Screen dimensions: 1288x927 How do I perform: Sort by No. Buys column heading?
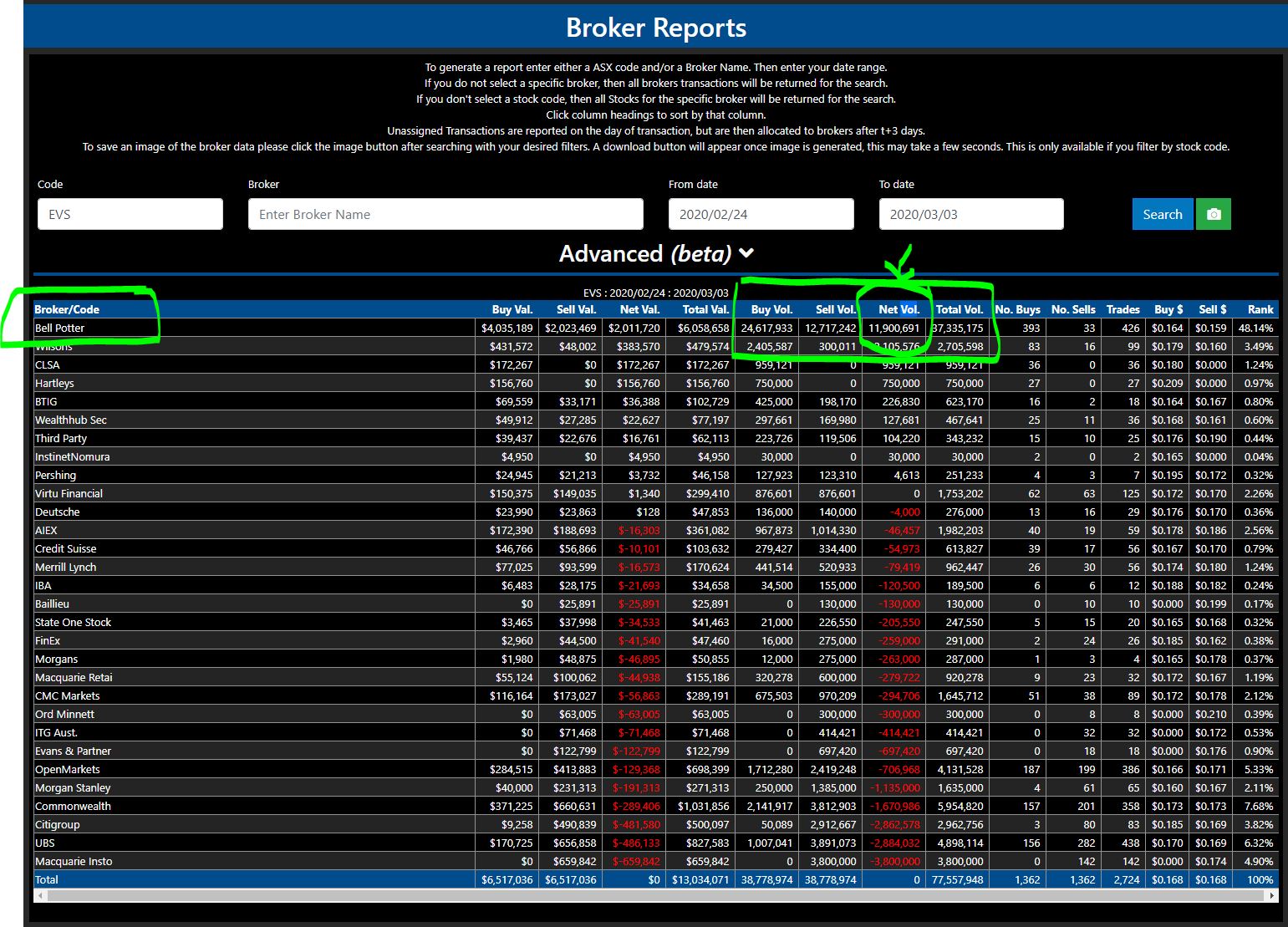tap(1018, 309)
